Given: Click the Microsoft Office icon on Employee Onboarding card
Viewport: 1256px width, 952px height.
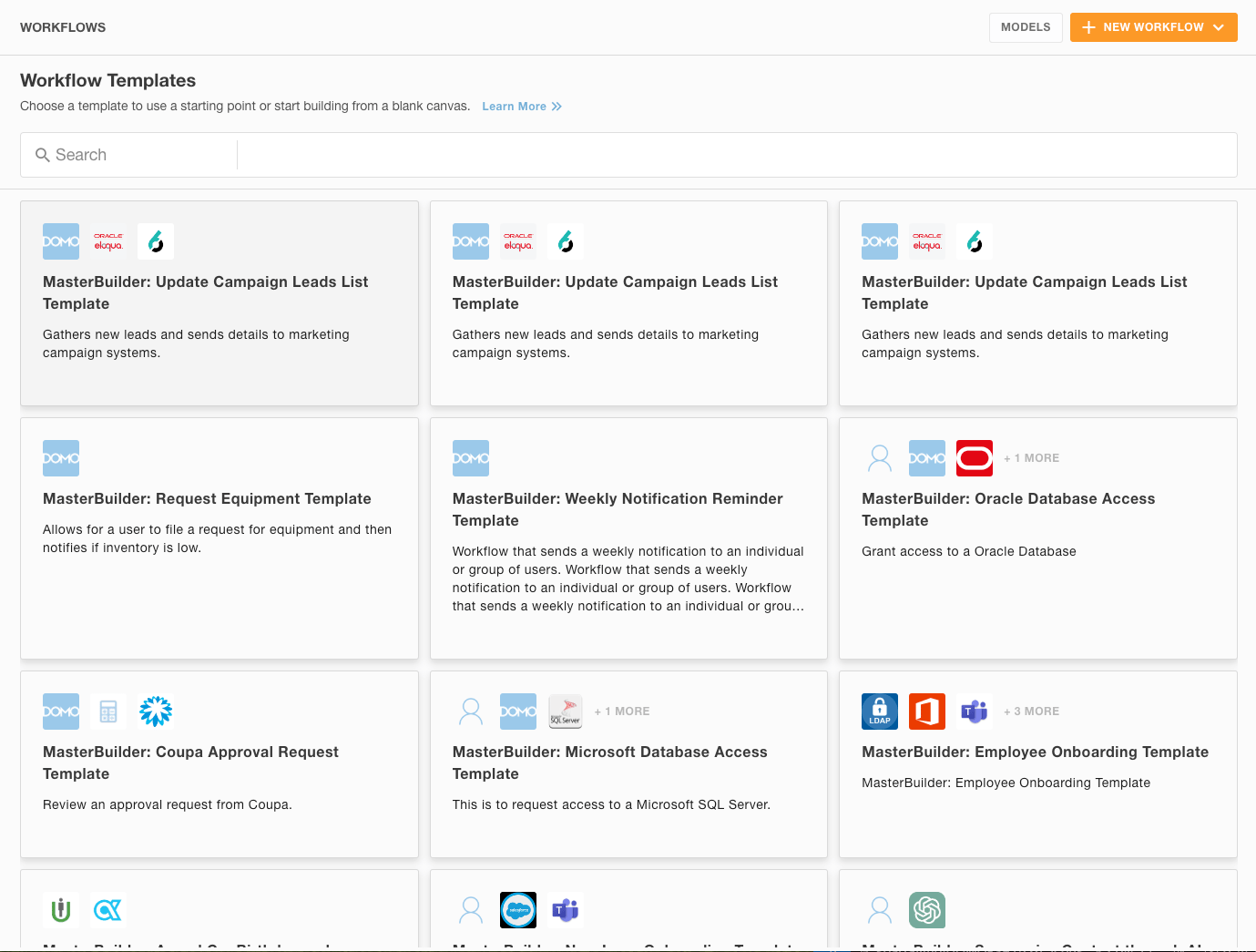Looking at the screenshot, I should pyautogui.click(x=927, y=711).
